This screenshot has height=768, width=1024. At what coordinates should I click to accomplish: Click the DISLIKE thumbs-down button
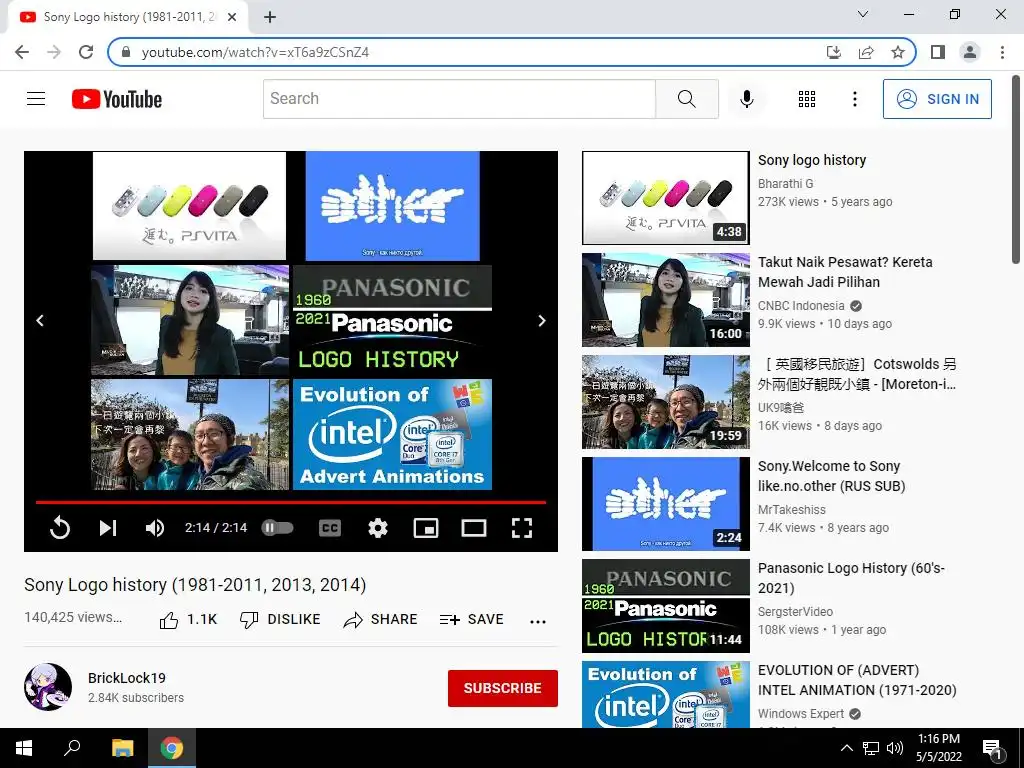click(x=280, y=620)
